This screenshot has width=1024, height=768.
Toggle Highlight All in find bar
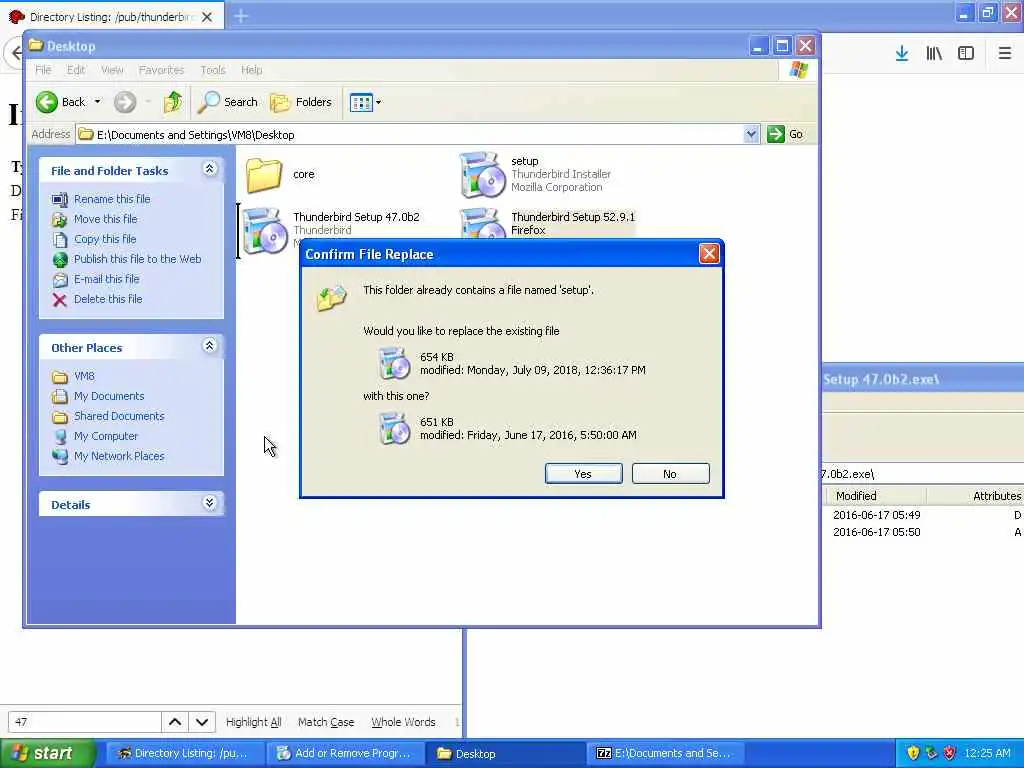pos(253,722)
